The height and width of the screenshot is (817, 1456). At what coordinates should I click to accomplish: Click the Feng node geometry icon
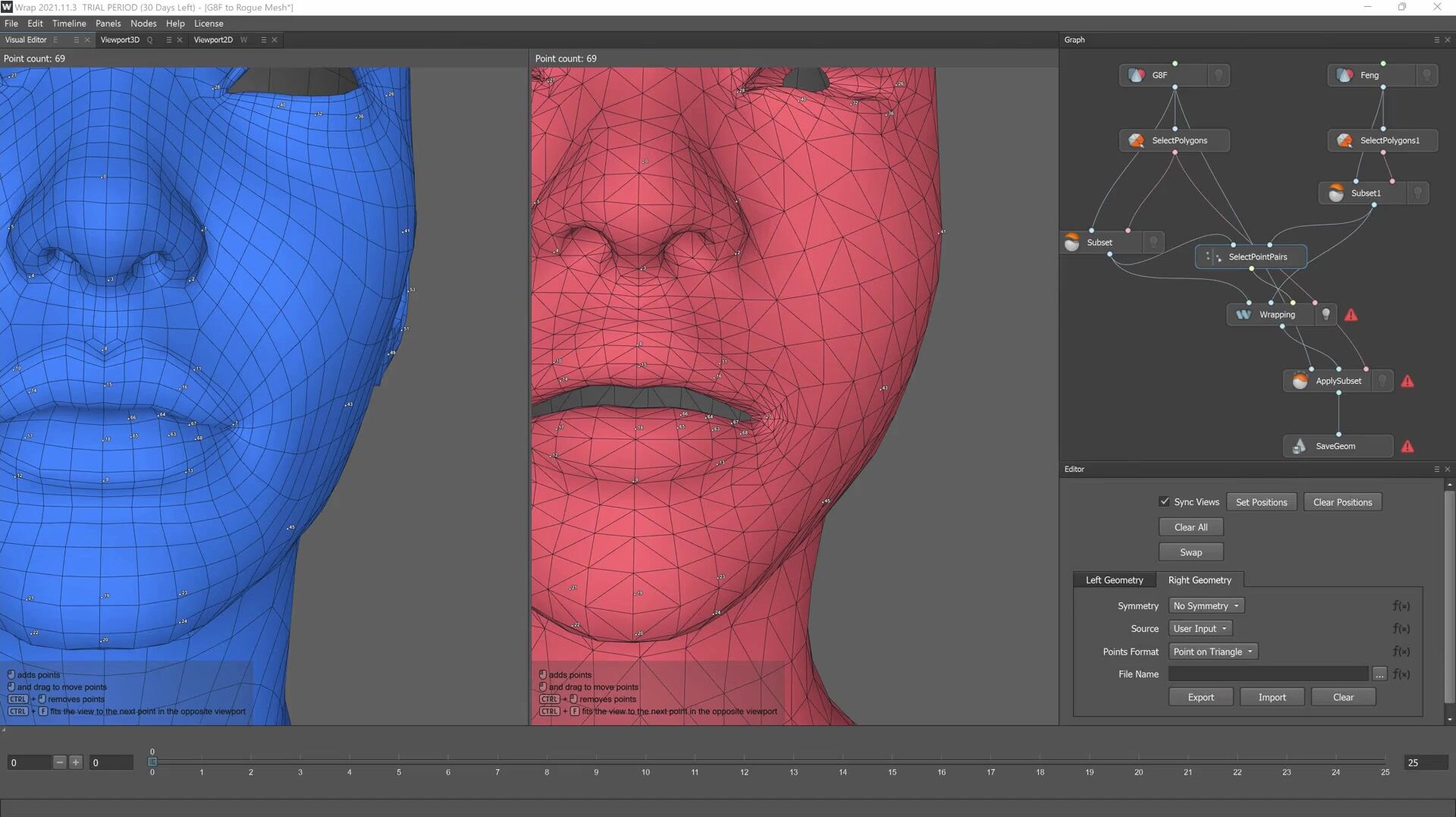point(1345,75)
